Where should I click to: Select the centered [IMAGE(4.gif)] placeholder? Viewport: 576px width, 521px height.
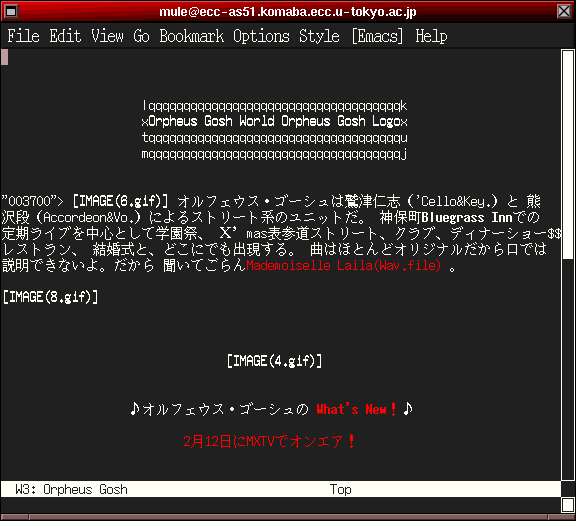click(x=274, y=361)
